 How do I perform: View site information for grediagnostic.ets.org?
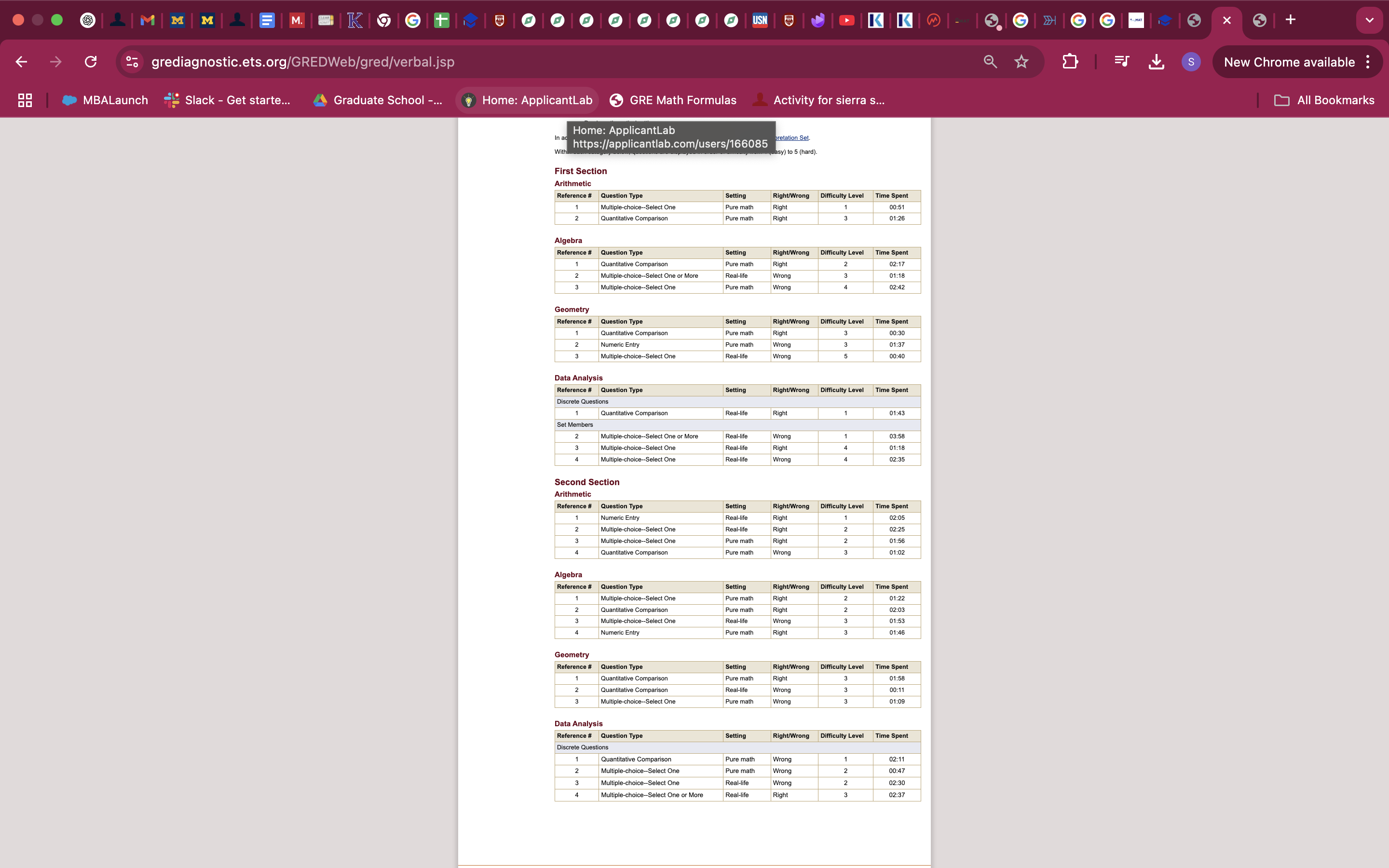pyautogui.click(x=132, y=62)
